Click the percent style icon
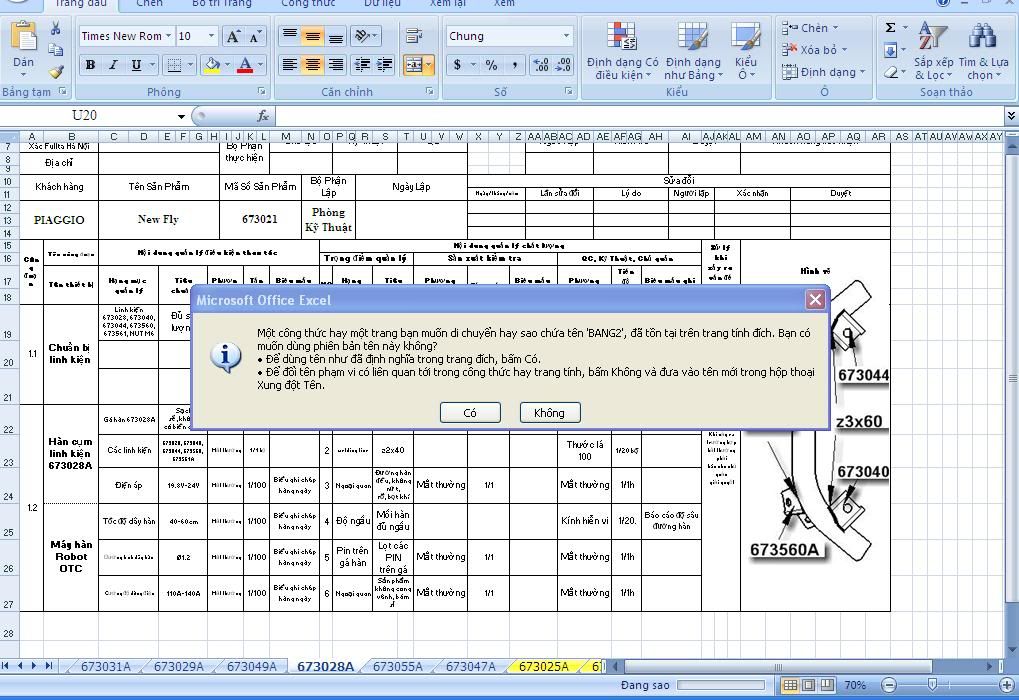The image size is (1019, 700). click(491, 64)
